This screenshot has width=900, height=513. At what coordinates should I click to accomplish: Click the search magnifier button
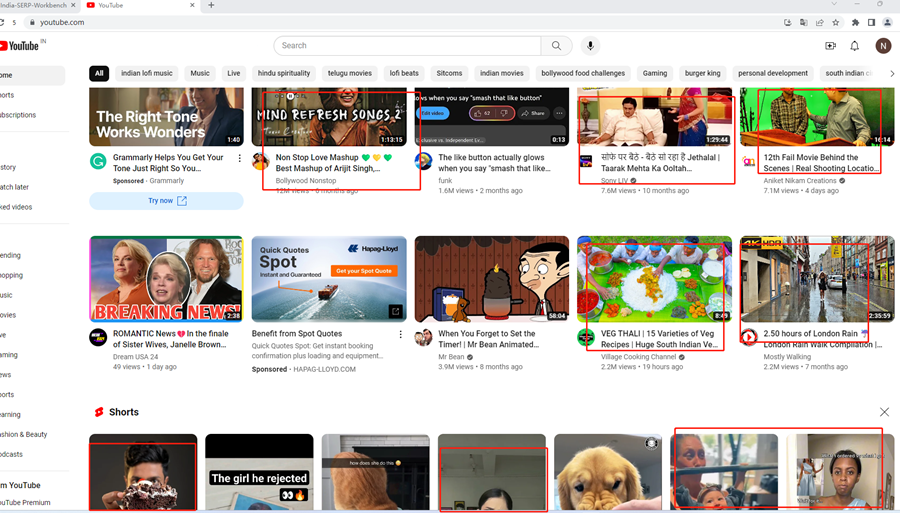[x=556, y=46]
